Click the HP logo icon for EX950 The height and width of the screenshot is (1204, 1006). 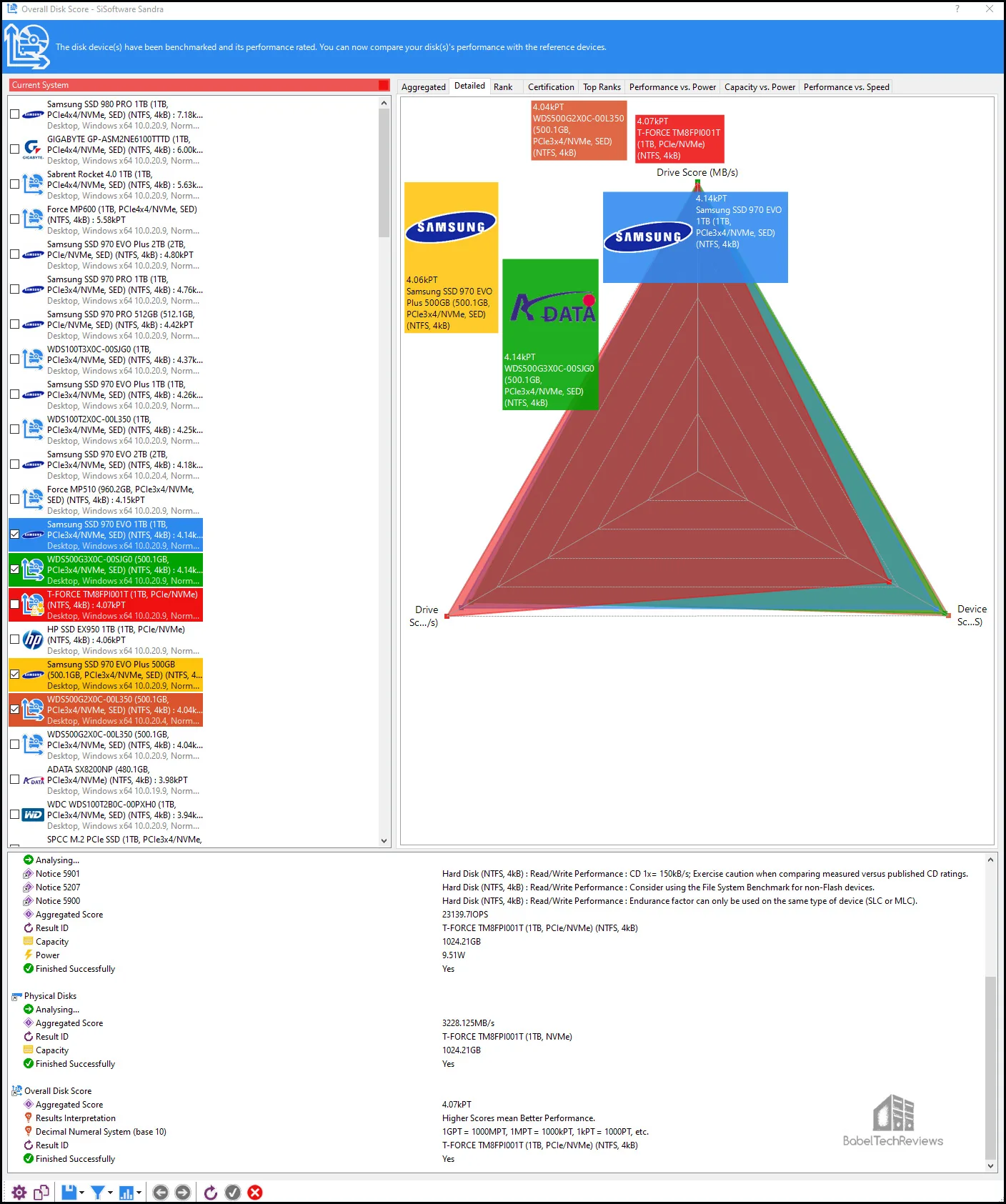click(x=33, y=640)
